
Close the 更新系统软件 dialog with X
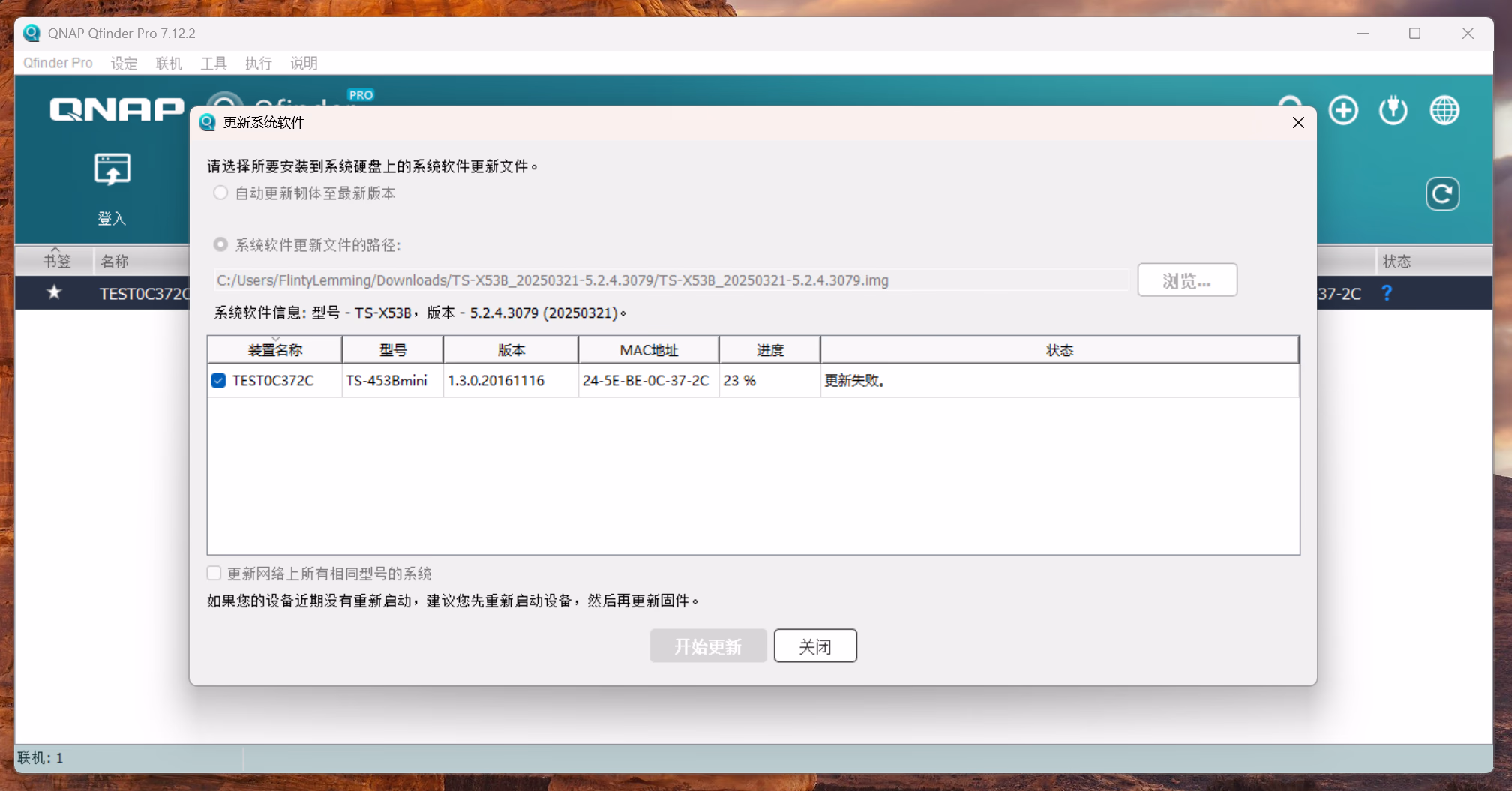tap(1298, 122)
